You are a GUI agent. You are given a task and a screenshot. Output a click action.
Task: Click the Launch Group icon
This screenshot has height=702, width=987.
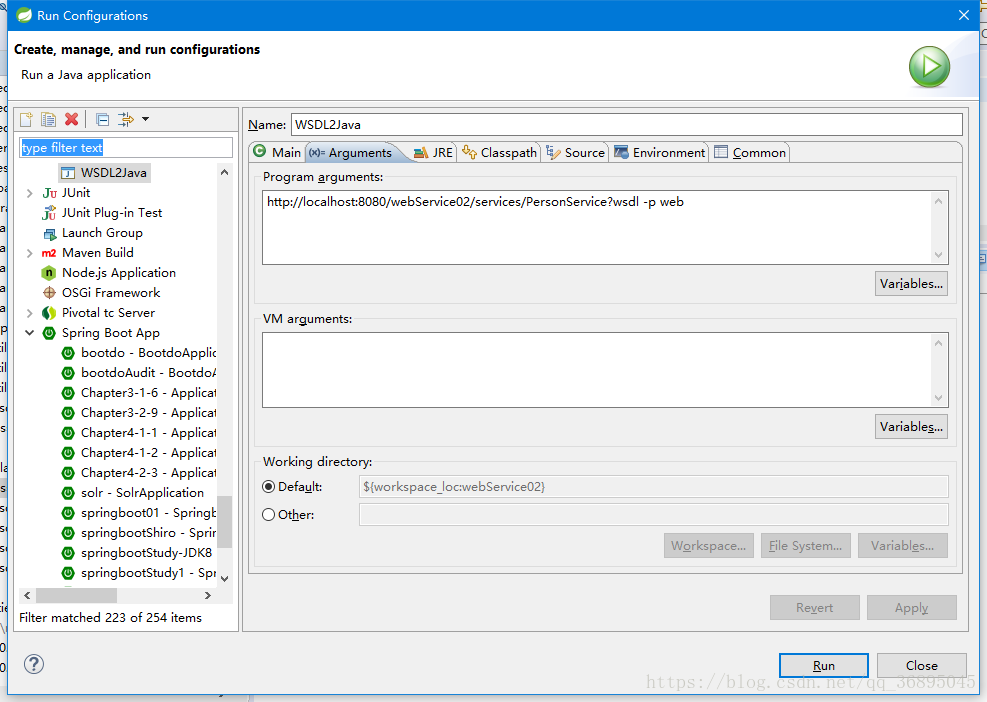49,234
